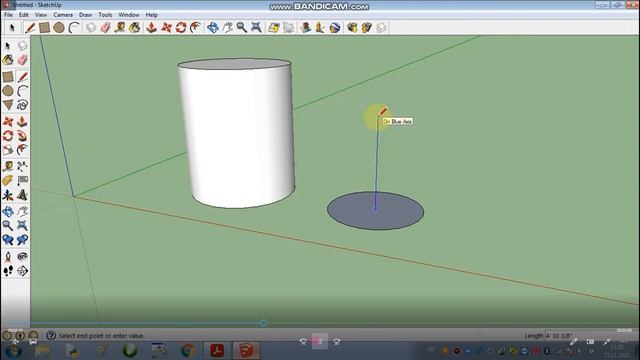Viewport: 640px width, 360px height.
Task: Click the Next view icon in left palette
Action: (22, 240)
